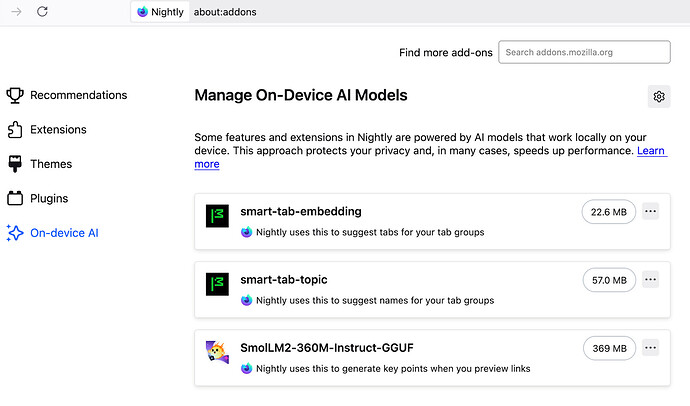This screenshot has width=690, height=406.
Task: Click Nightly icon beside tab groups suggestion text
Action: [246, 232]
